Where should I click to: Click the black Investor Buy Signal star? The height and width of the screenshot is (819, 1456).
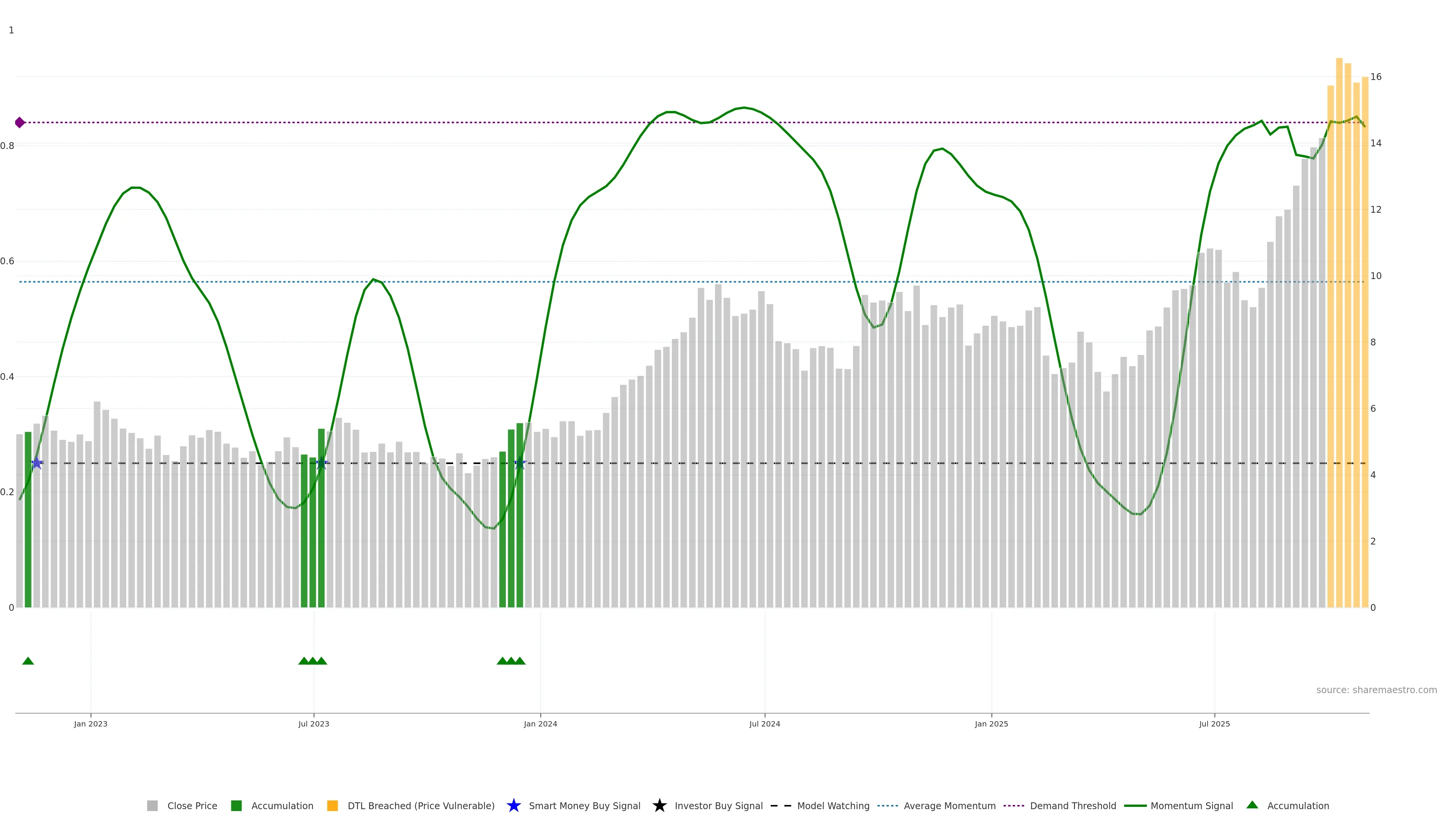(659, 805)
